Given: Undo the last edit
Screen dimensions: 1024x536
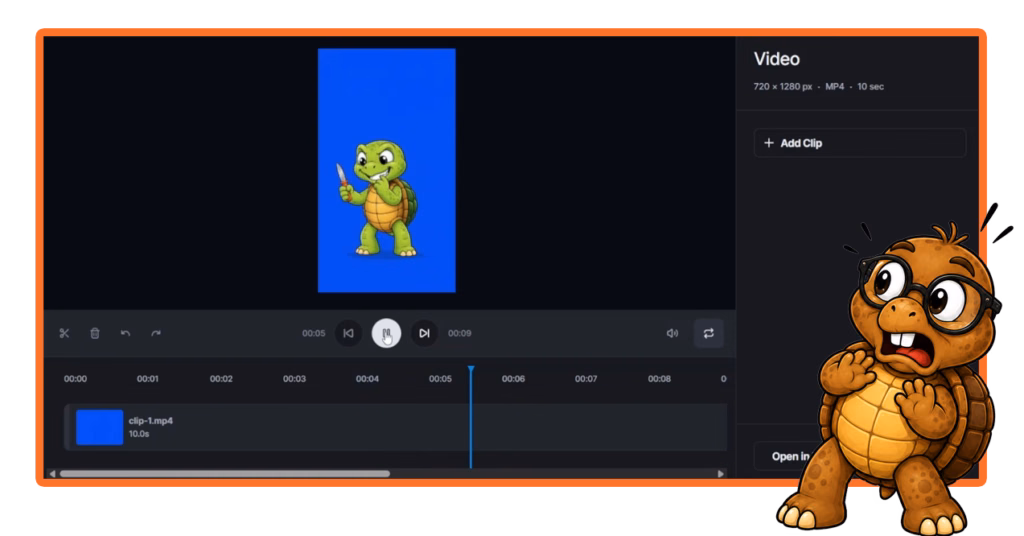Looking at the screenshot, I should 125,334.
